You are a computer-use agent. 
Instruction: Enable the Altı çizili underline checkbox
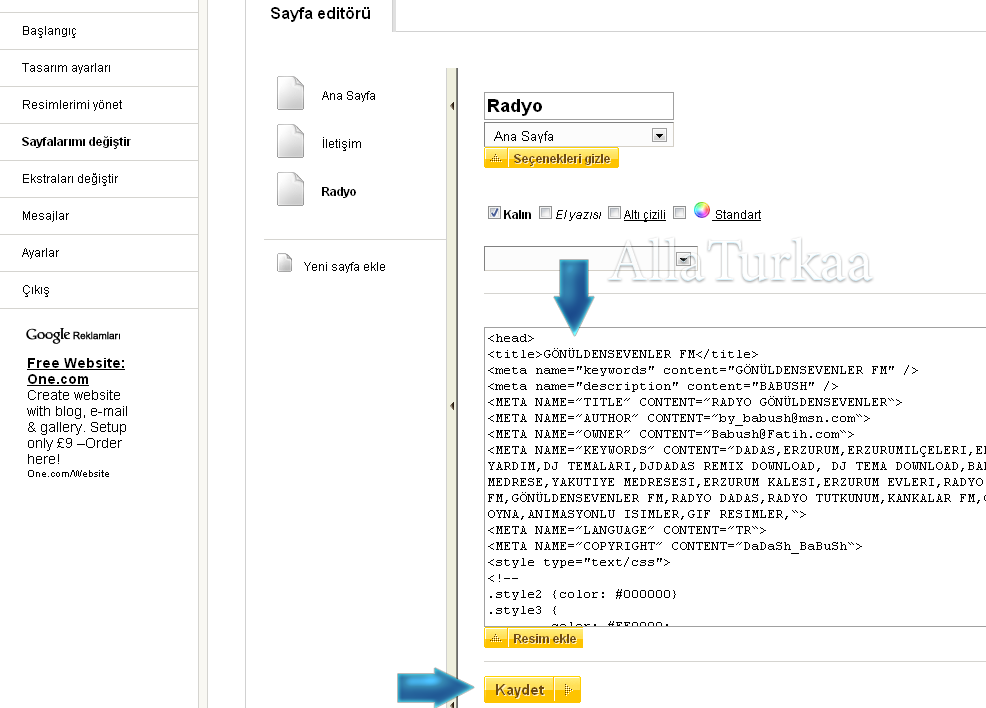point(614,213)
